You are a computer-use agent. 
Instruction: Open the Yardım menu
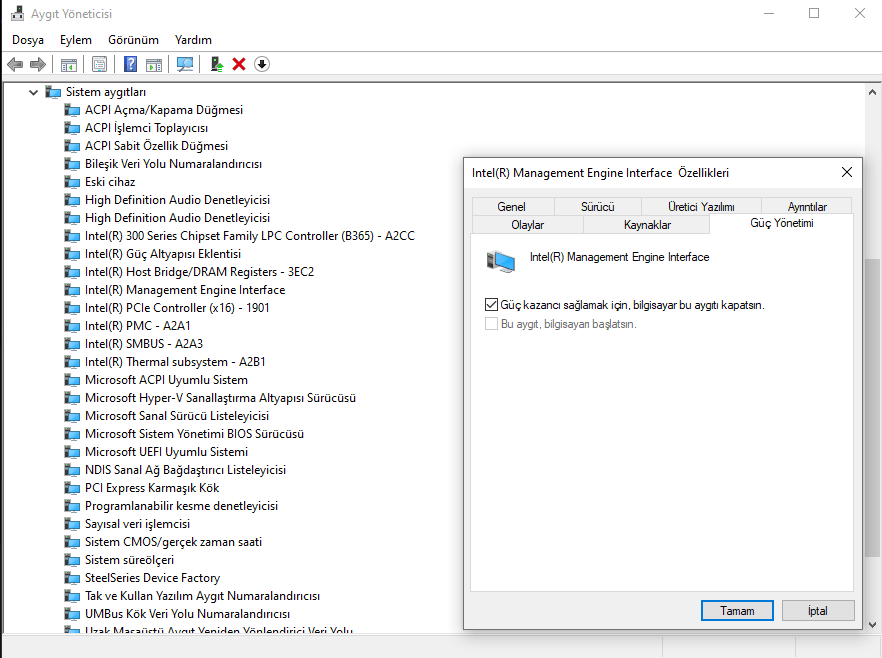tap(193, 40)
